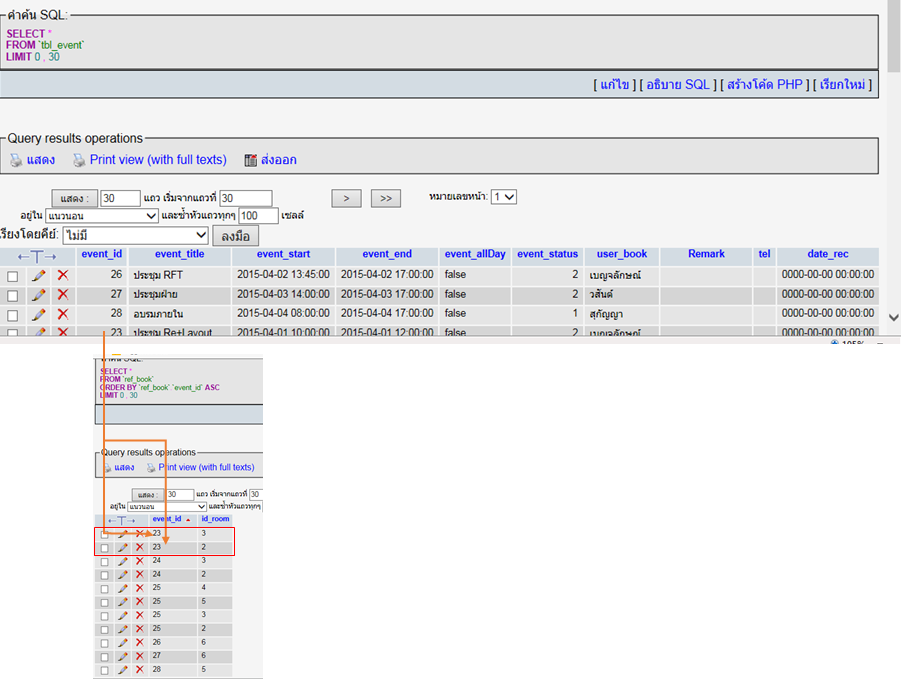The image size is (901, 679).
Task: Click the red X for event 28
Action: click(62, 314)
